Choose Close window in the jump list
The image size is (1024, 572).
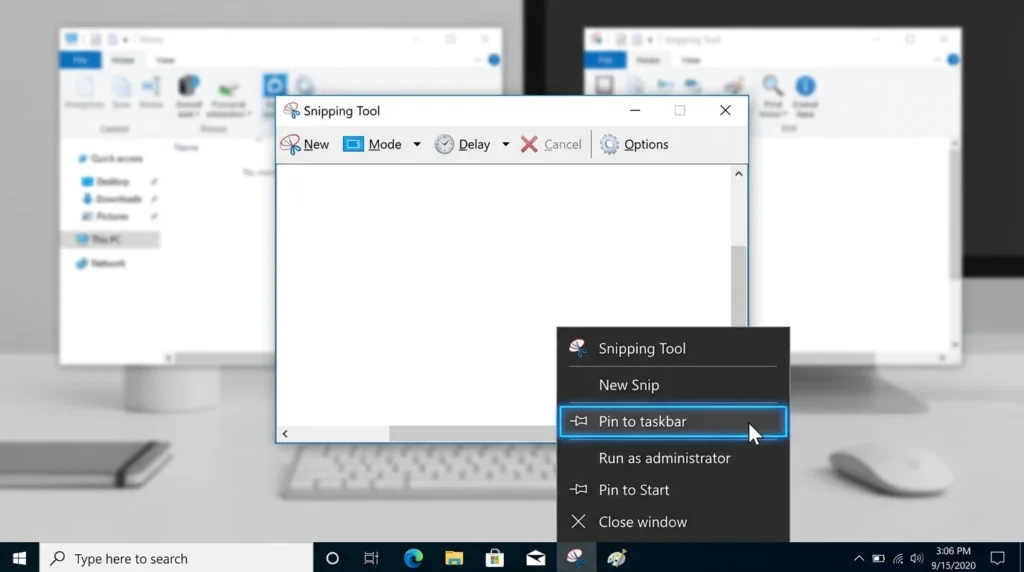click(673, 522)
